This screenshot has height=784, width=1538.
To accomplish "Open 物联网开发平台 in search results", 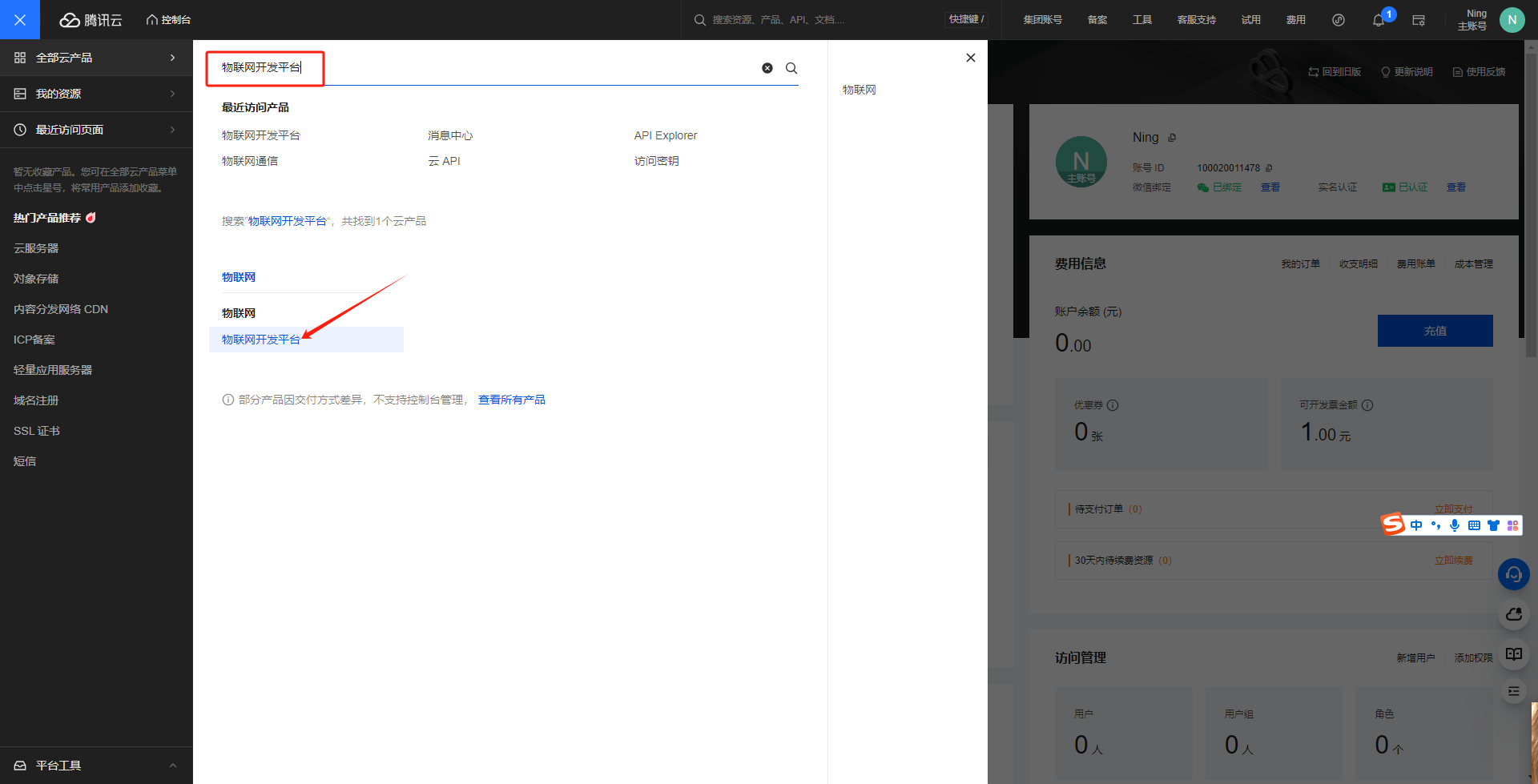I will pyautogui.click(x=261, y=340).
